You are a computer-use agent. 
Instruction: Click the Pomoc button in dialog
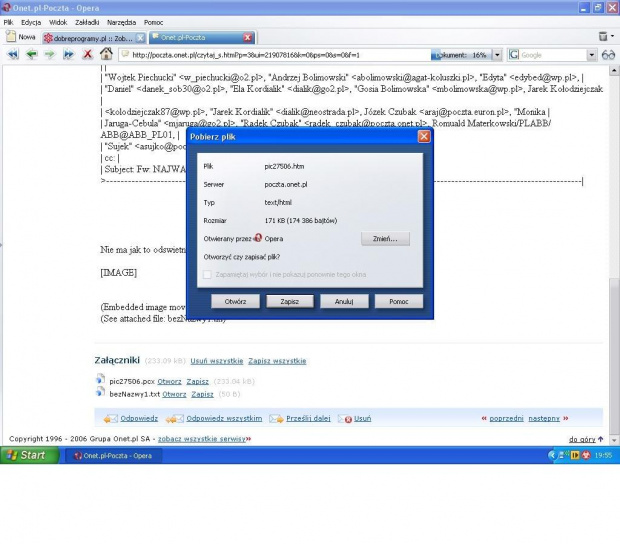[x=399, y=301]
